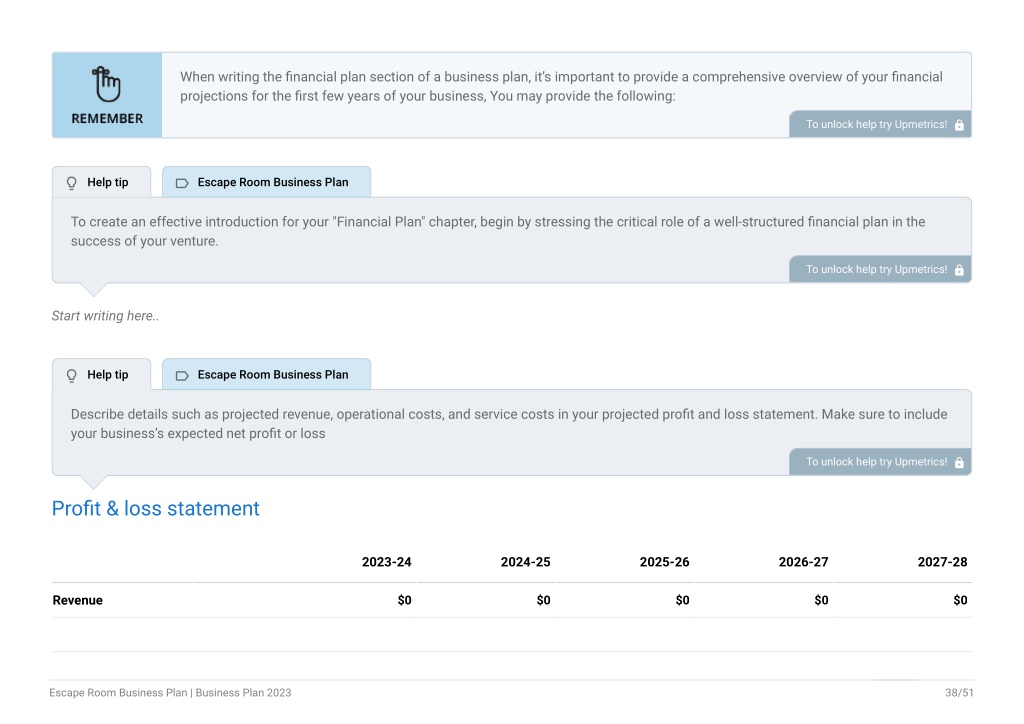
Task: Select the second Escape Room Business Plan tab
Action: pyautogui.click(x=266, y=375)
